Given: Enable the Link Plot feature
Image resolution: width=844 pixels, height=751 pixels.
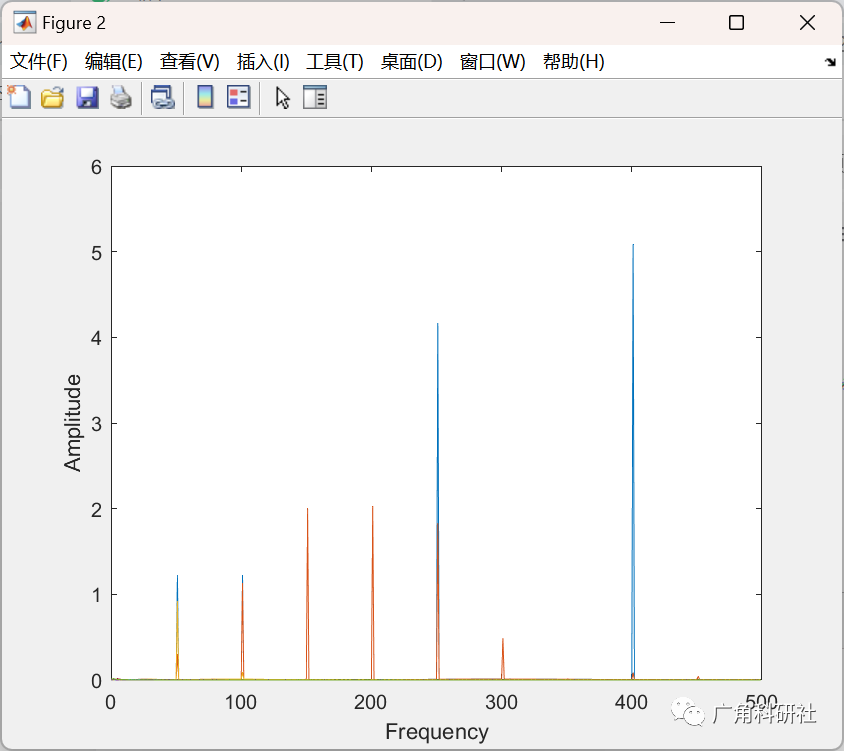Looking at the screenshot, I should (x=164, y=97).
